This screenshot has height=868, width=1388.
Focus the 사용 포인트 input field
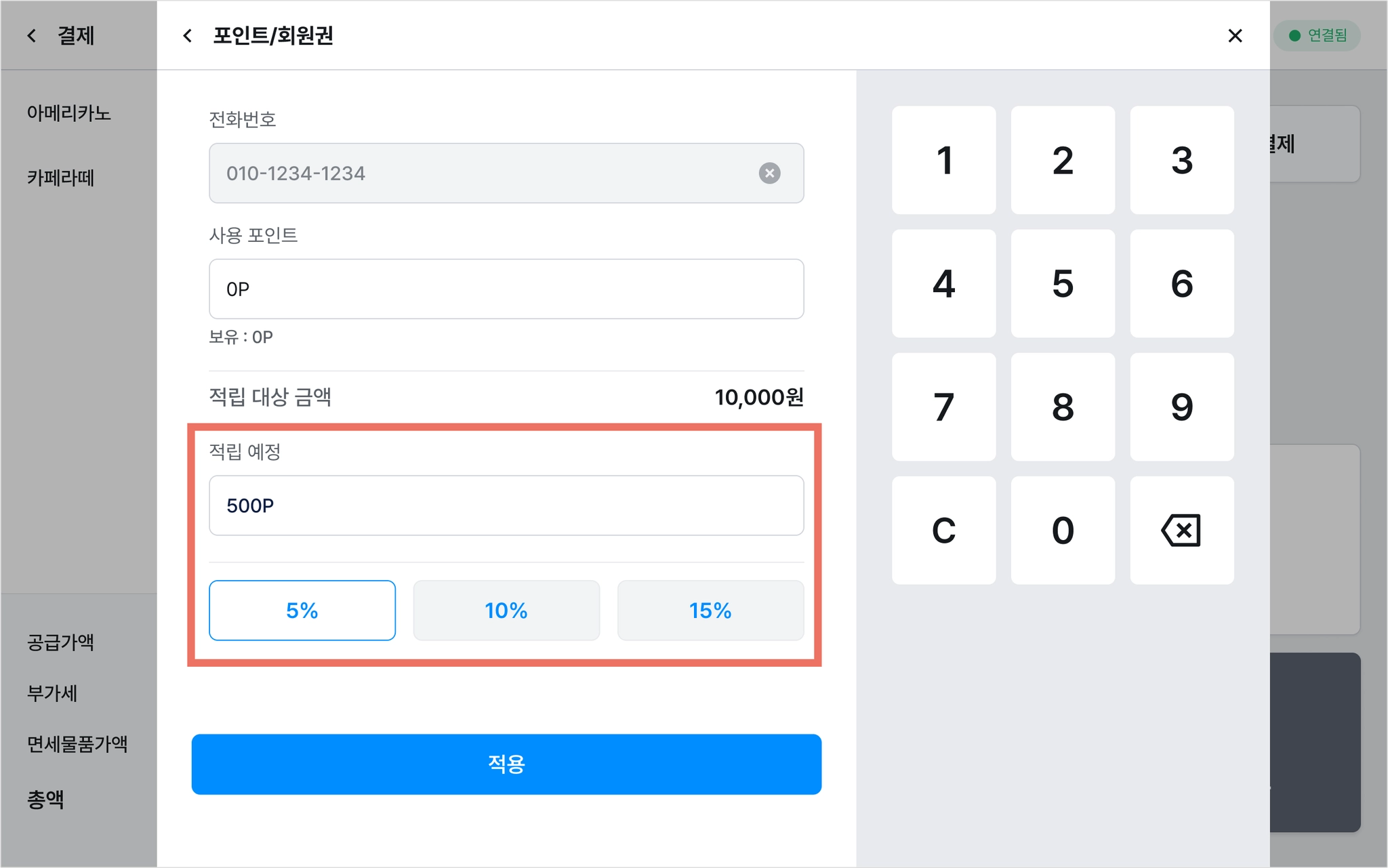506,289
